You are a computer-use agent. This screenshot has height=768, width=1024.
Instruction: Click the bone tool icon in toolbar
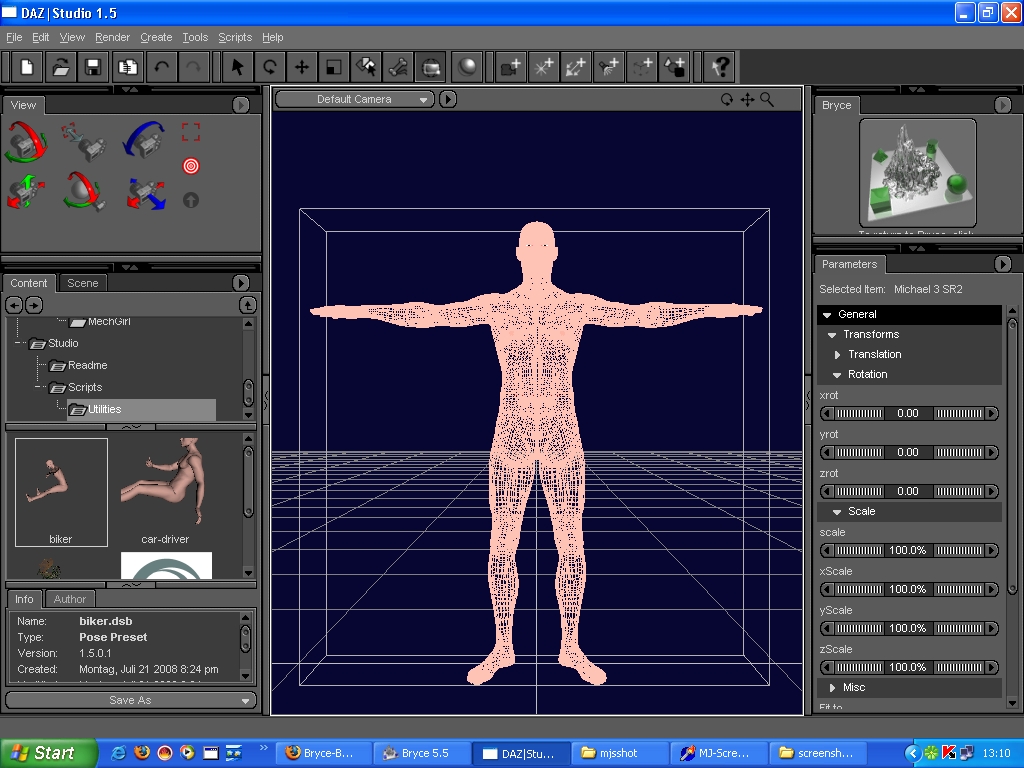[398, 67]
